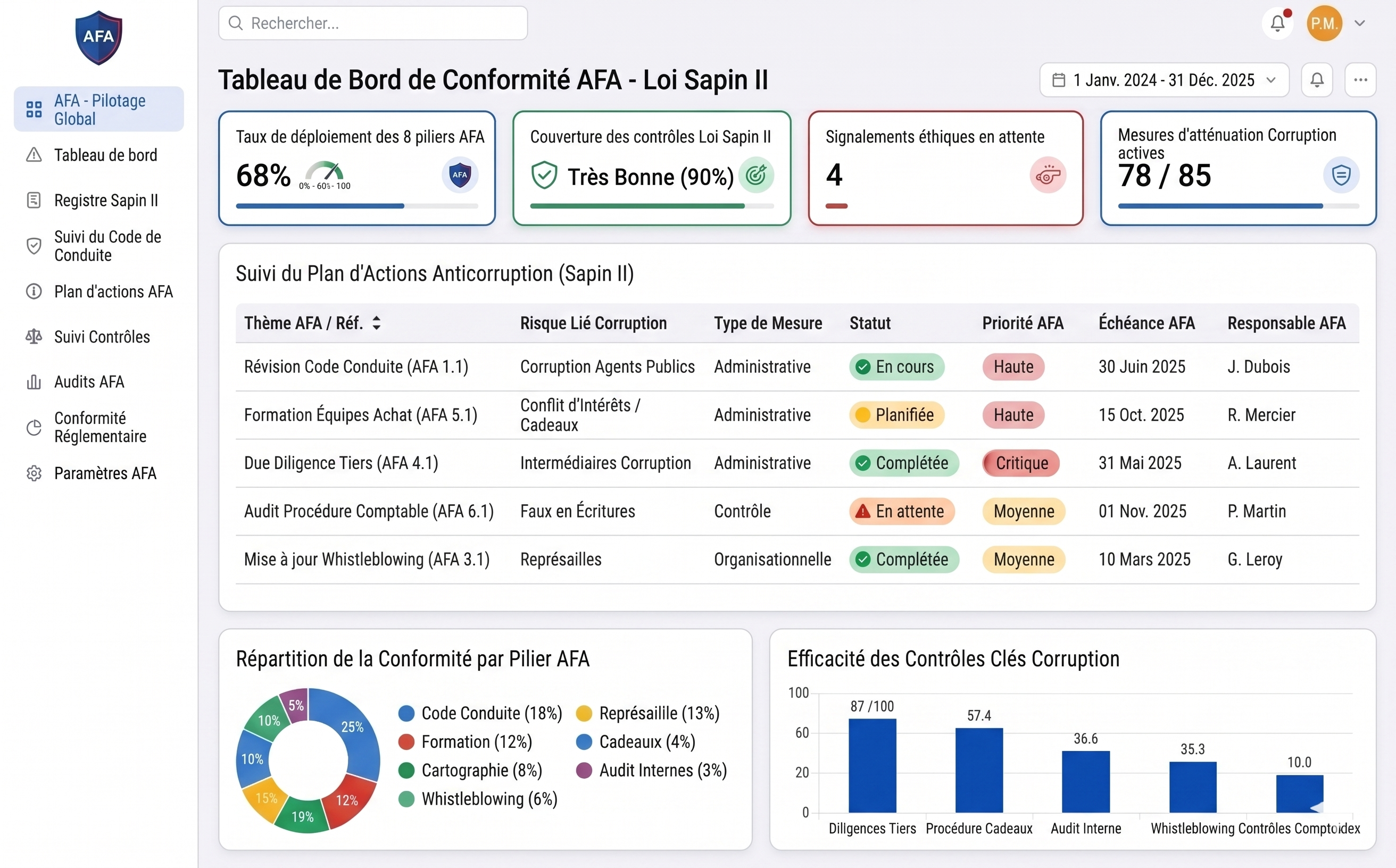Click the whistle icon in Signalements éthiques card
The height and width of the screenshot is (868, 1396).
tap(1048, 175)
